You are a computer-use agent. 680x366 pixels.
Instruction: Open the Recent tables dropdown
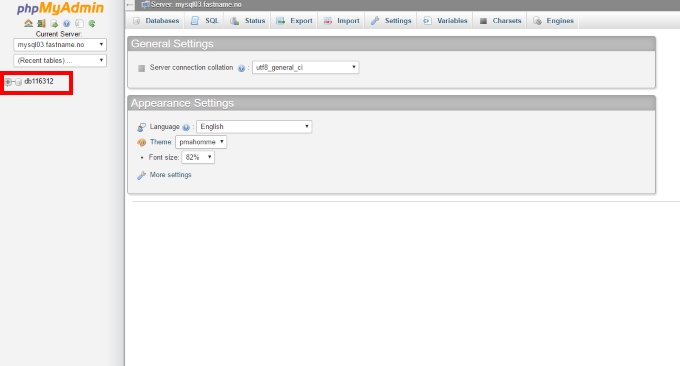[x=60, y=60]
